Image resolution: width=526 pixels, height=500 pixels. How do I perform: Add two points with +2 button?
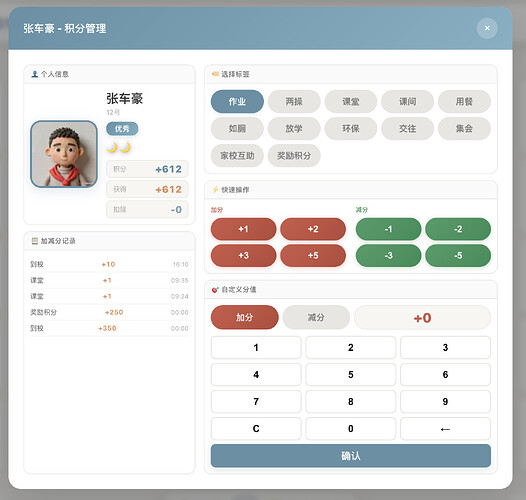click(313, 229)
